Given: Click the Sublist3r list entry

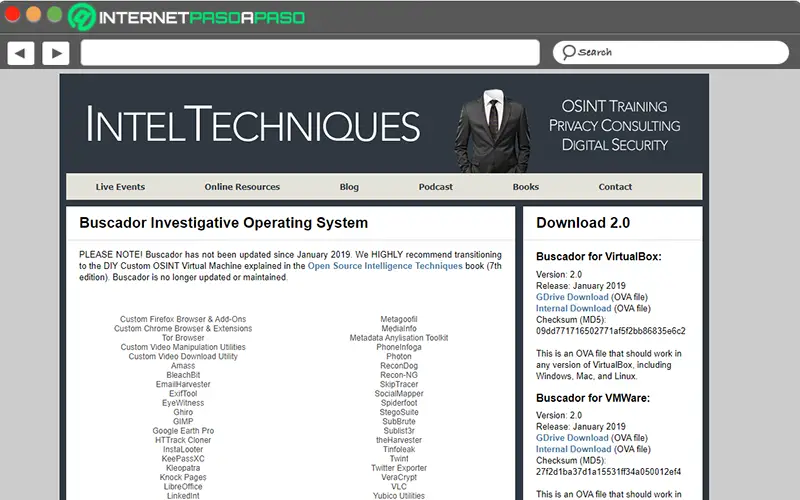Looking at the screenshot, I should 399,431.
